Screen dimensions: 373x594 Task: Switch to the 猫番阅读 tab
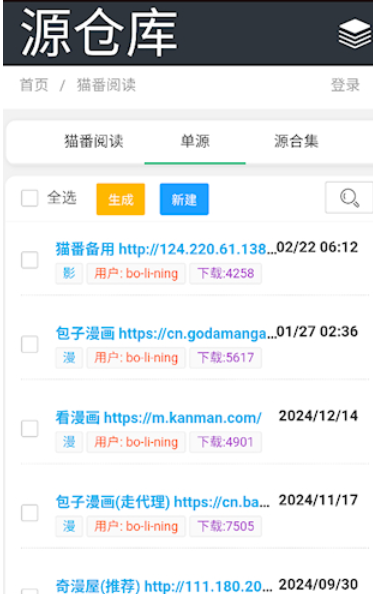click(x=94, y=142)
